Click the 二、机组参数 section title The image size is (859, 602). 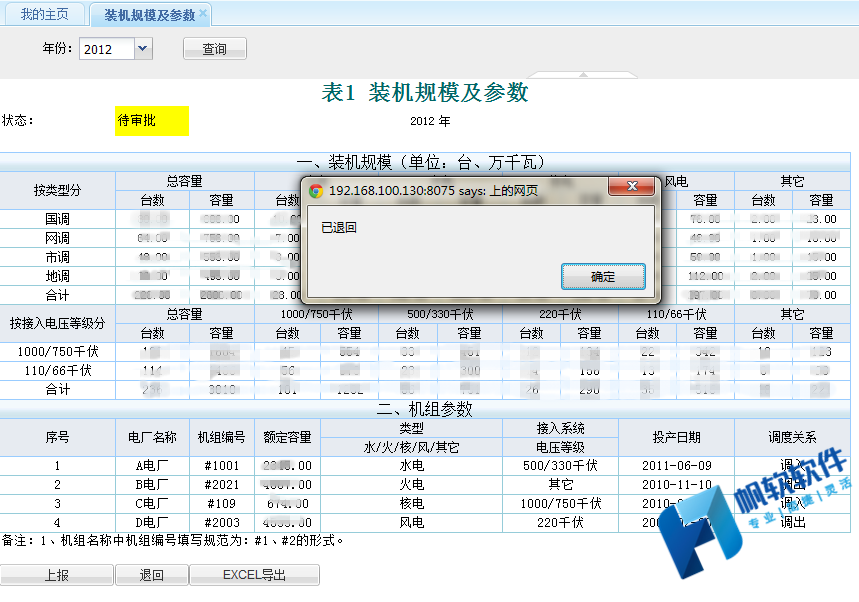425,409
